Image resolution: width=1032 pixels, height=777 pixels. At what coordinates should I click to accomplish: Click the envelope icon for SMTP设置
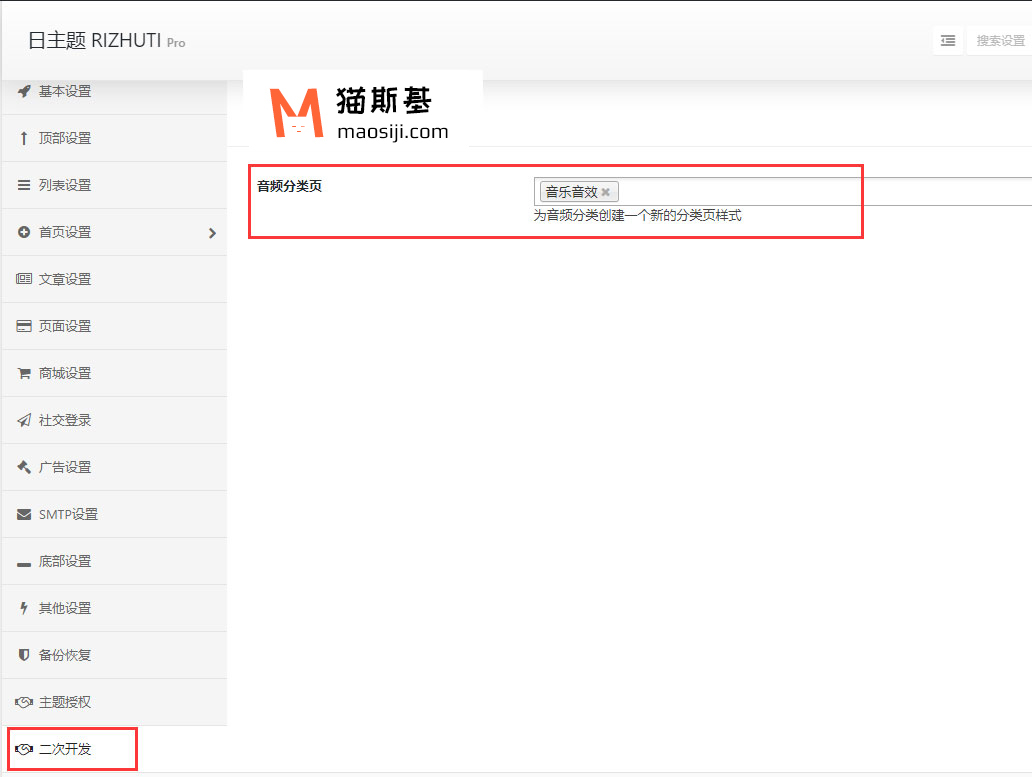click(x=24, y=514)
